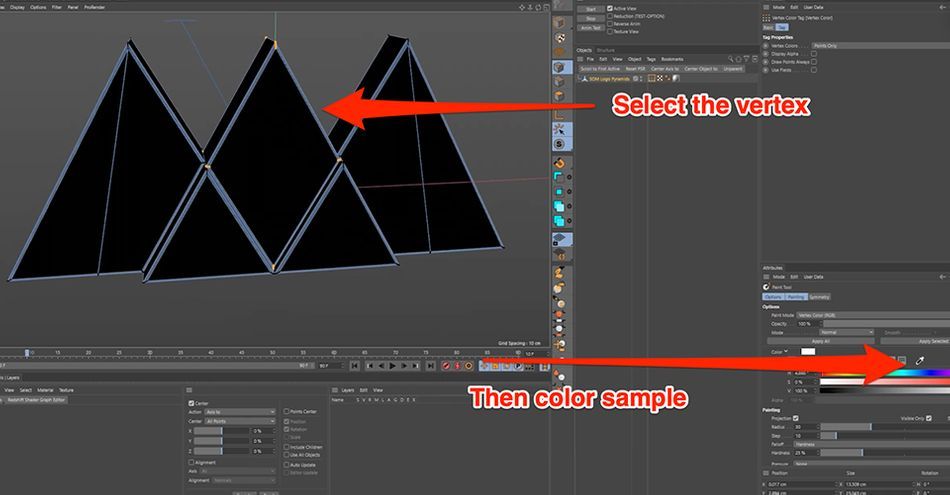
Task: Click the SOM Logo Pyramids object icon
Action: 584,79
